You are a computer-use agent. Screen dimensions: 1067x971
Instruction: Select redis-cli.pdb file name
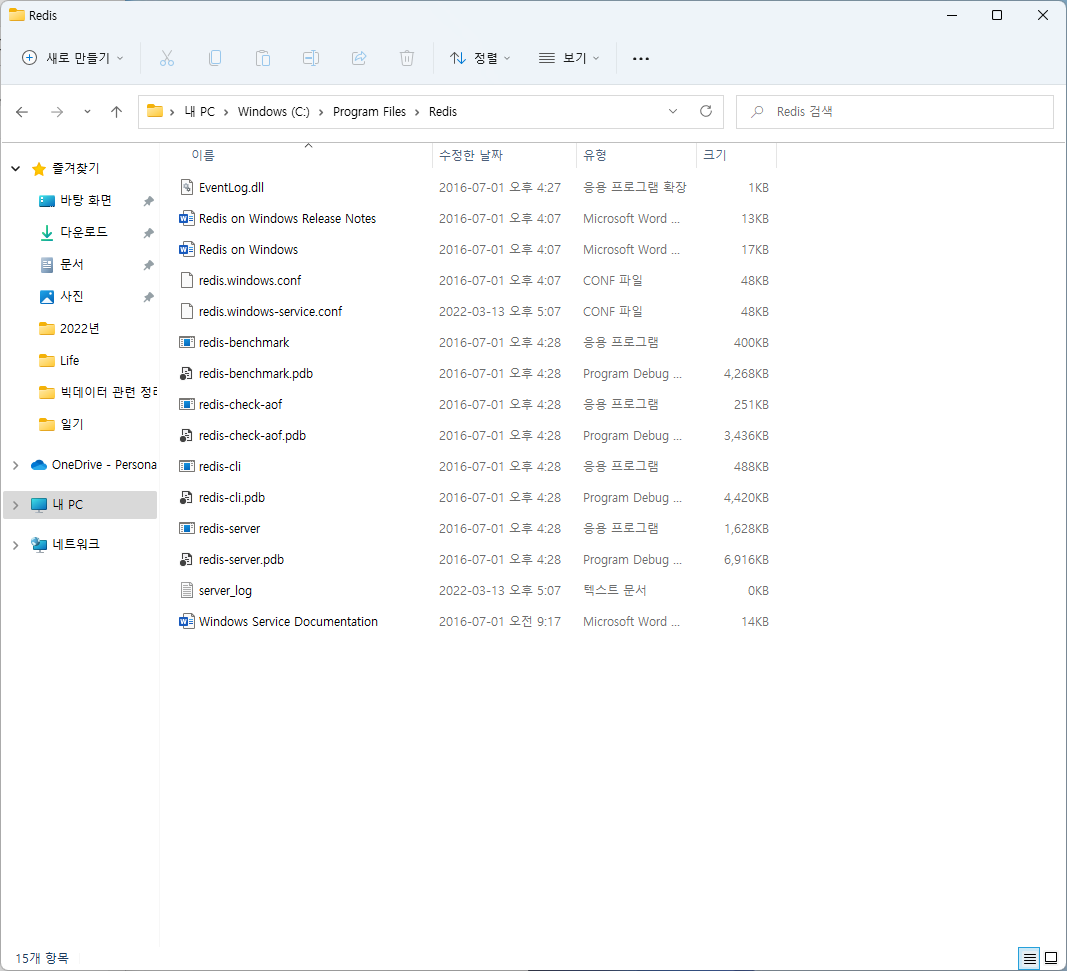[231, 497]
